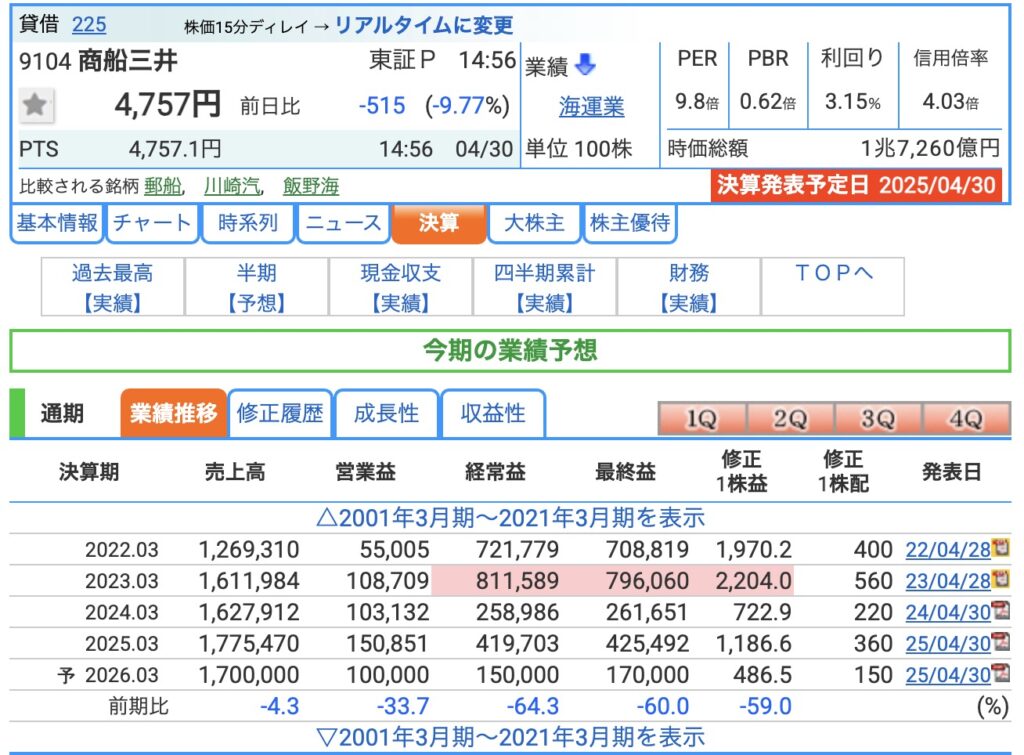Select the 業績推移 tab

[174, 413]
